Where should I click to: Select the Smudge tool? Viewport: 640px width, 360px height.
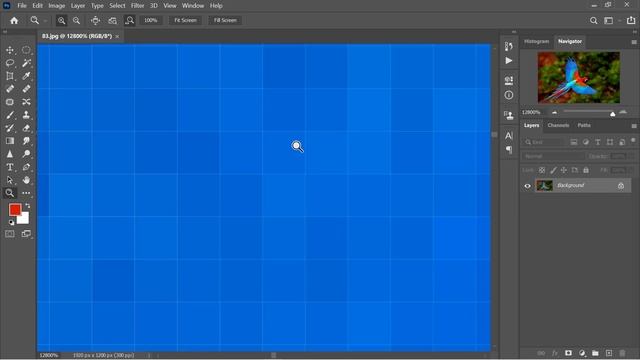pyautogui.click(x=26, y=141)
